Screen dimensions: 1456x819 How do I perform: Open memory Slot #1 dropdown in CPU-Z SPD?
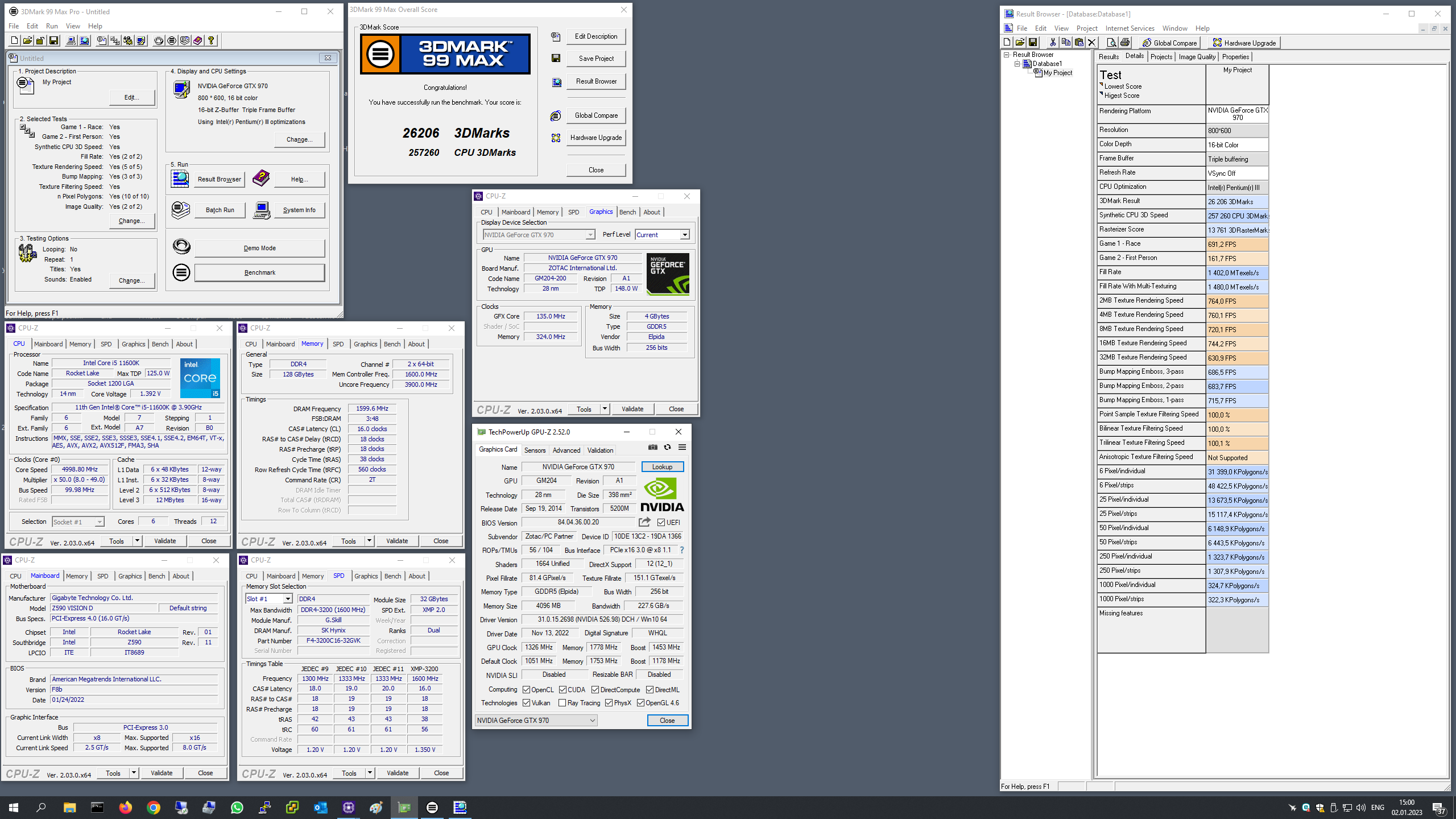click(x=288, y=599)
